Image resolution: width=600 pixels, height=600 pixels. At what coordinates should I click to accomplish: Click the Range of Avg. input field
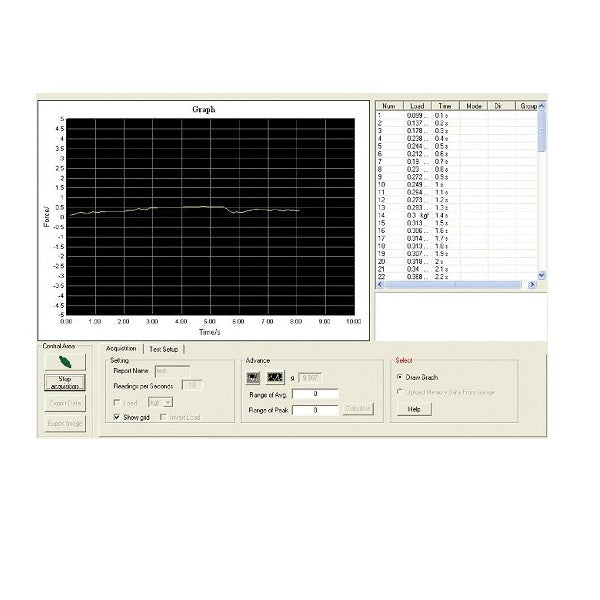coord(315,394)
